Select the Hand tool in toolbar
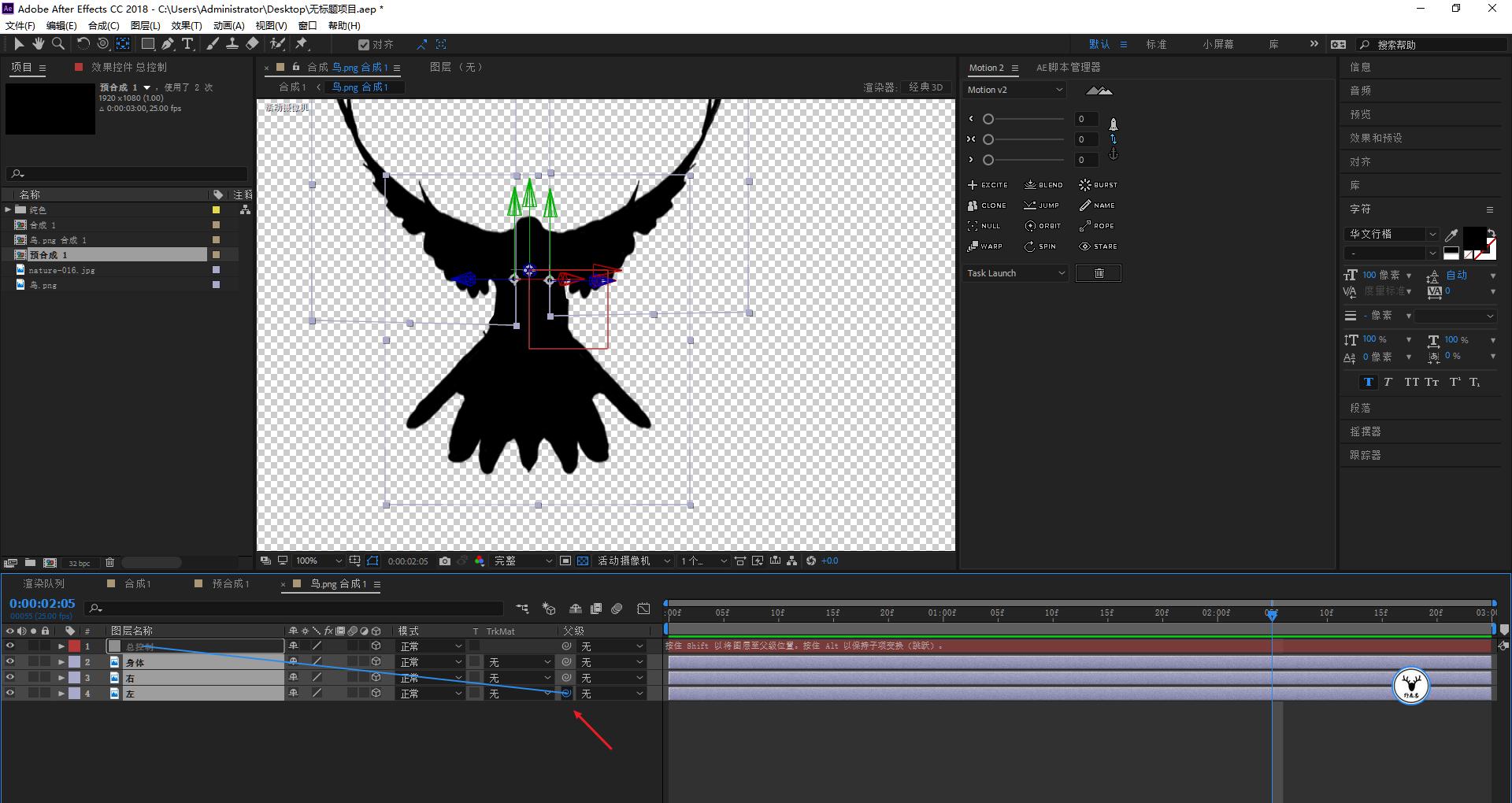The image size is (1512, 803). (38, 44)
